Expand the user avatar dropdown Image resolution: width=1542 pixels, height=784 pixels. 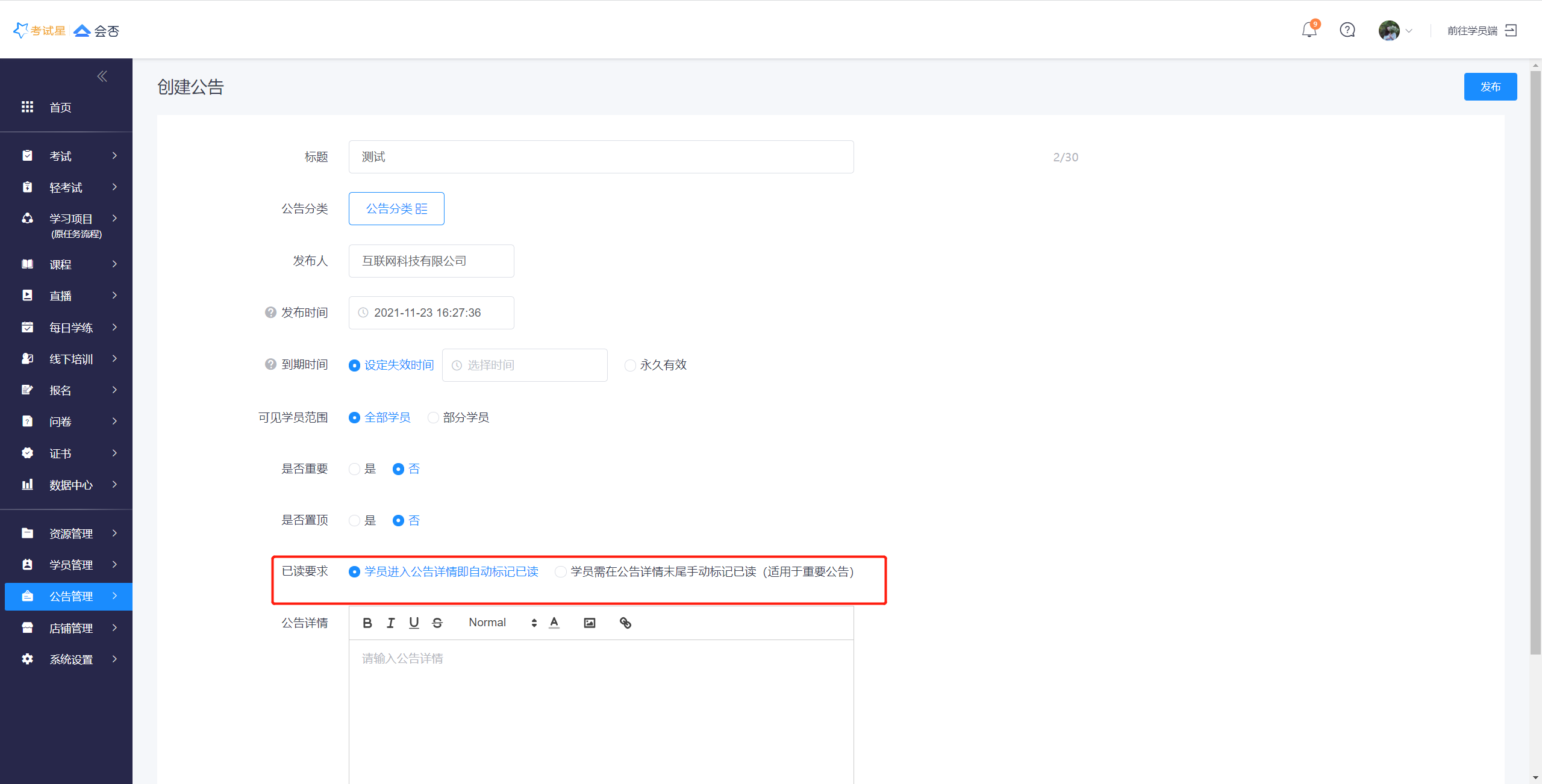tap(1394, 30)
